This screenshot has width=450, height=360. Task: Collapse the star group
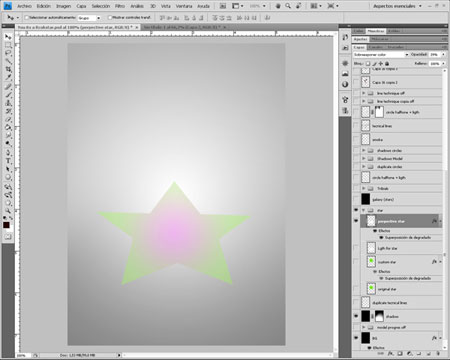[x=364, y=210]
